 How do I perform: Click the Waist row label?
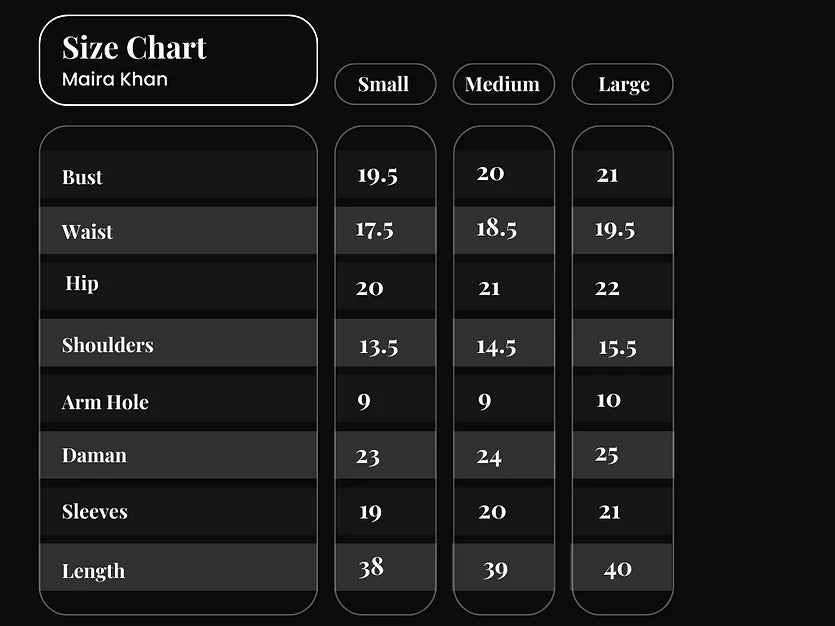tap(87, 232)
